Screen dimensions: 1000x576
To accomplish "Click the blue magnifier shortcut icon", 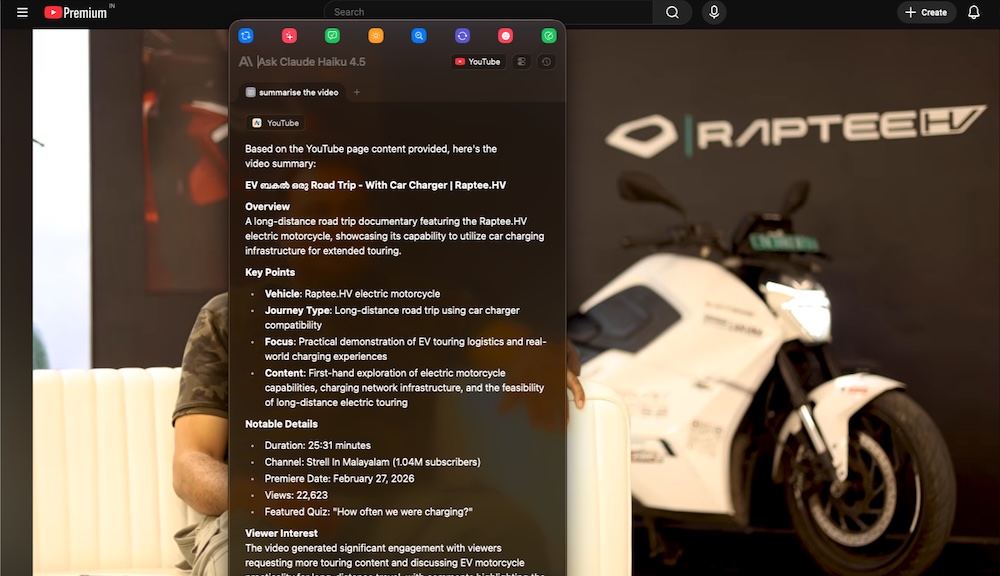I will pyautogui.click(x=419, y=36).
